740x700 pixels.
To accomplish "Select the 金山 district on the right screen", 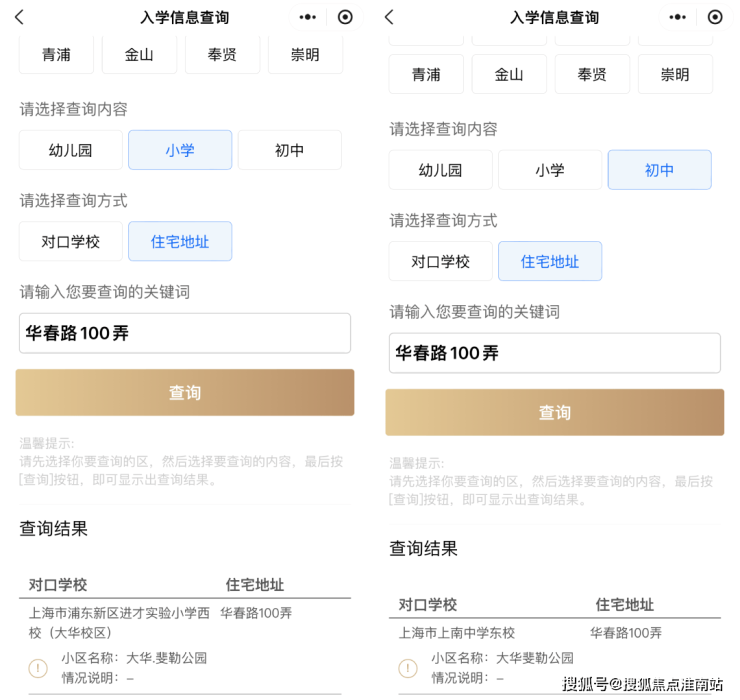I will pyautogui.click(x=509, y=75).
